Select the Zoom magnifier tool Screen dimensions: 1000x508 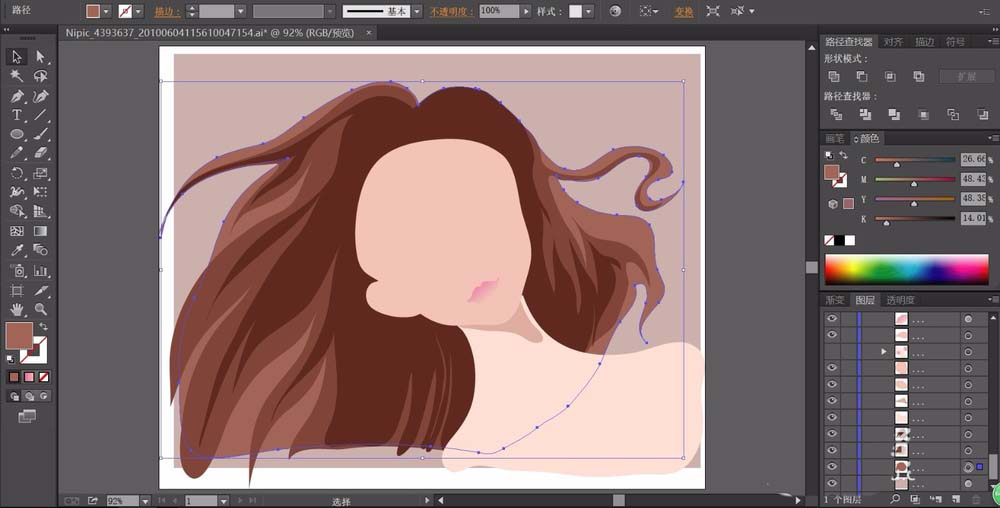(x=41, y=310)
